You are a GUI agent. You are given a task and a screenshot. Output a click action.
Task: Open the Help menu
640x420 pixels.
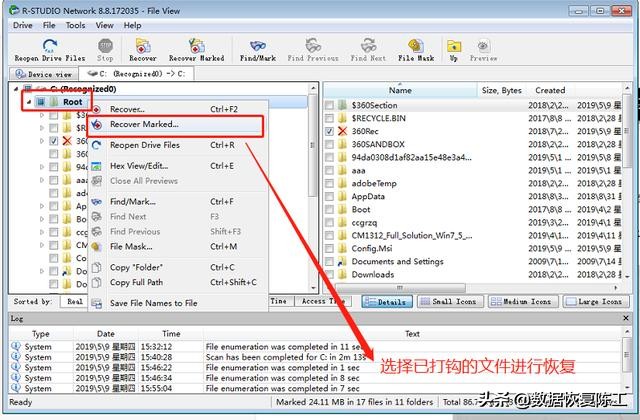click(x=132, y=25)
